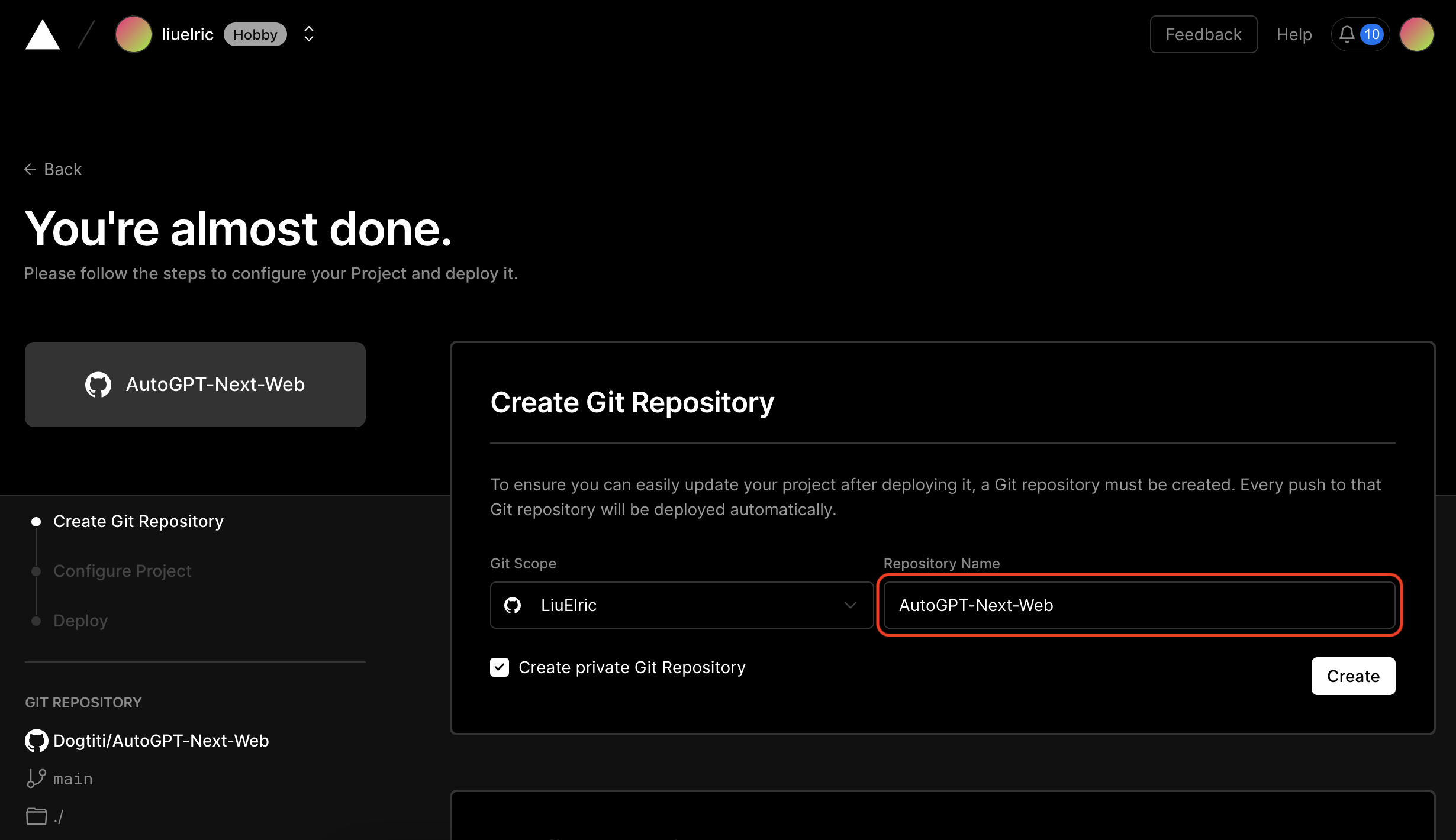Click the liuelric team avatar
Image resolution: width=1456 pixels, height=840 pixels.
coord(133,34)
